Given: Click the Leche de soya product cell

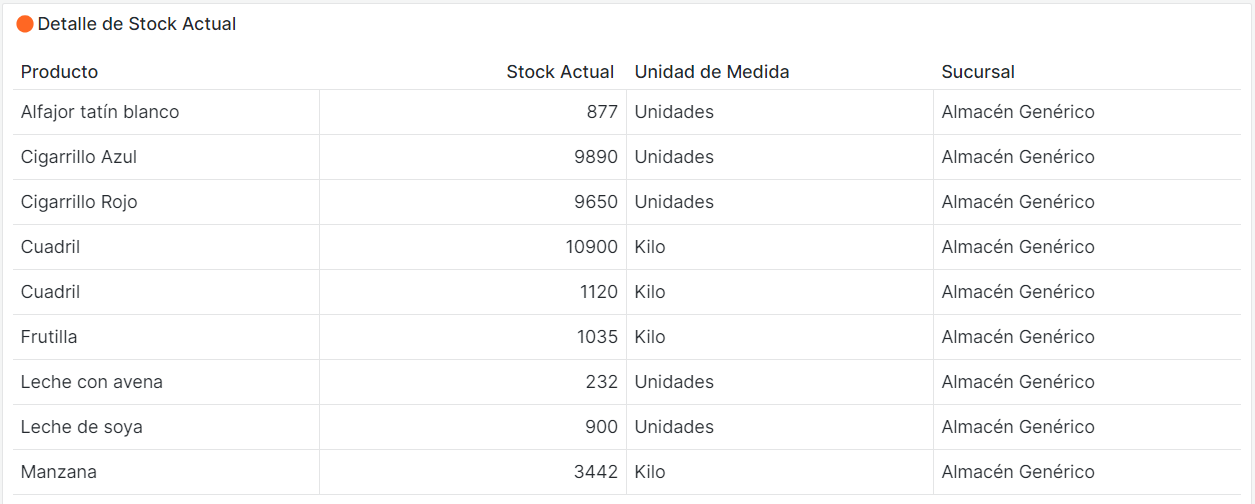Looking at the screenshot, I should point(82,427).
